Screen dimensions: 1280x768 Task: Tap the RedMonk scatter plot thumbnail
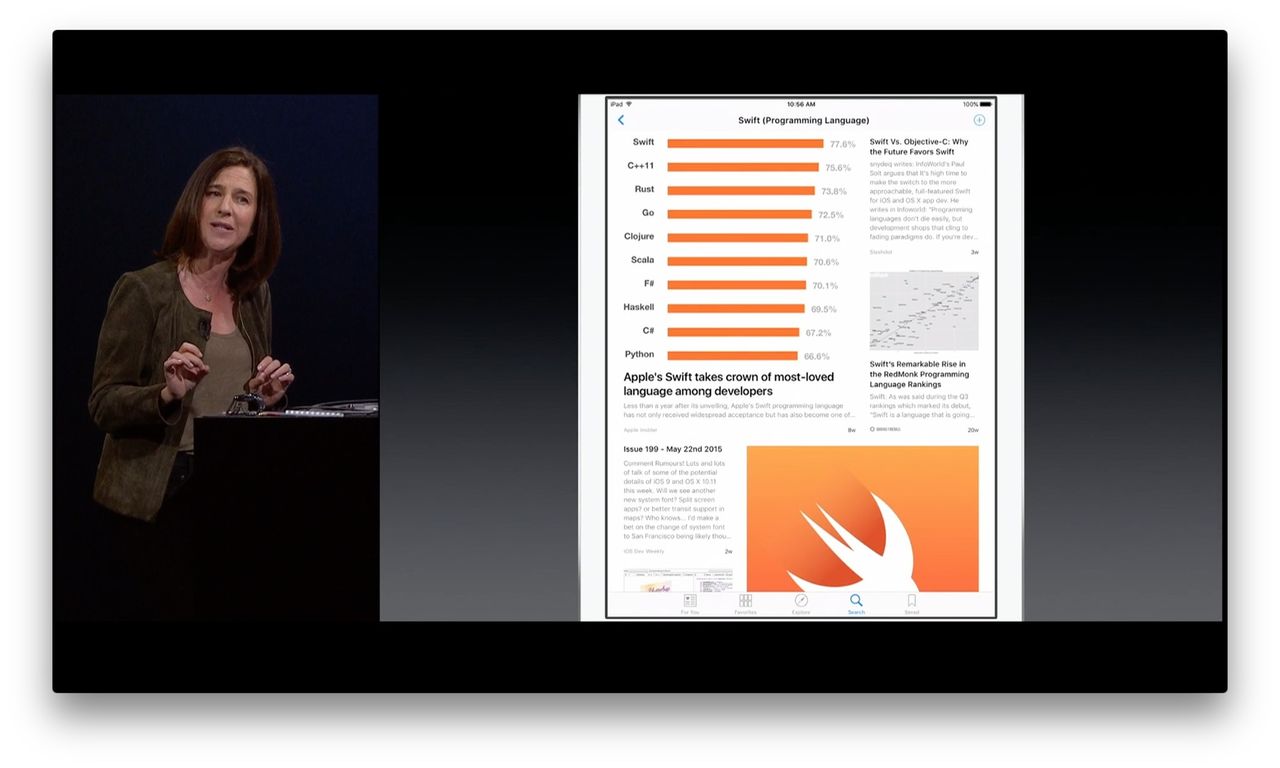(x=924, y=311)
